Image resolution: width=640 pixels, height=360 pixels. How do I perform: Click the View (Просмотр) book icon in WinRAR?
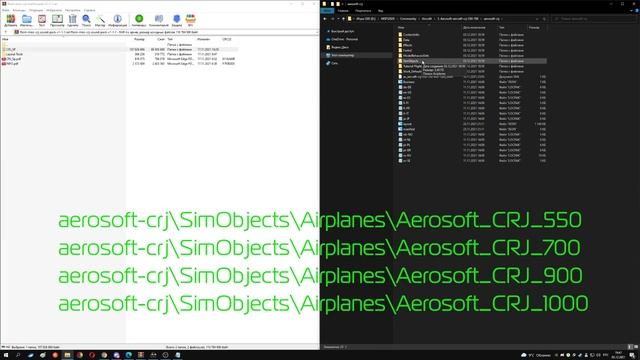click(57, 20)
